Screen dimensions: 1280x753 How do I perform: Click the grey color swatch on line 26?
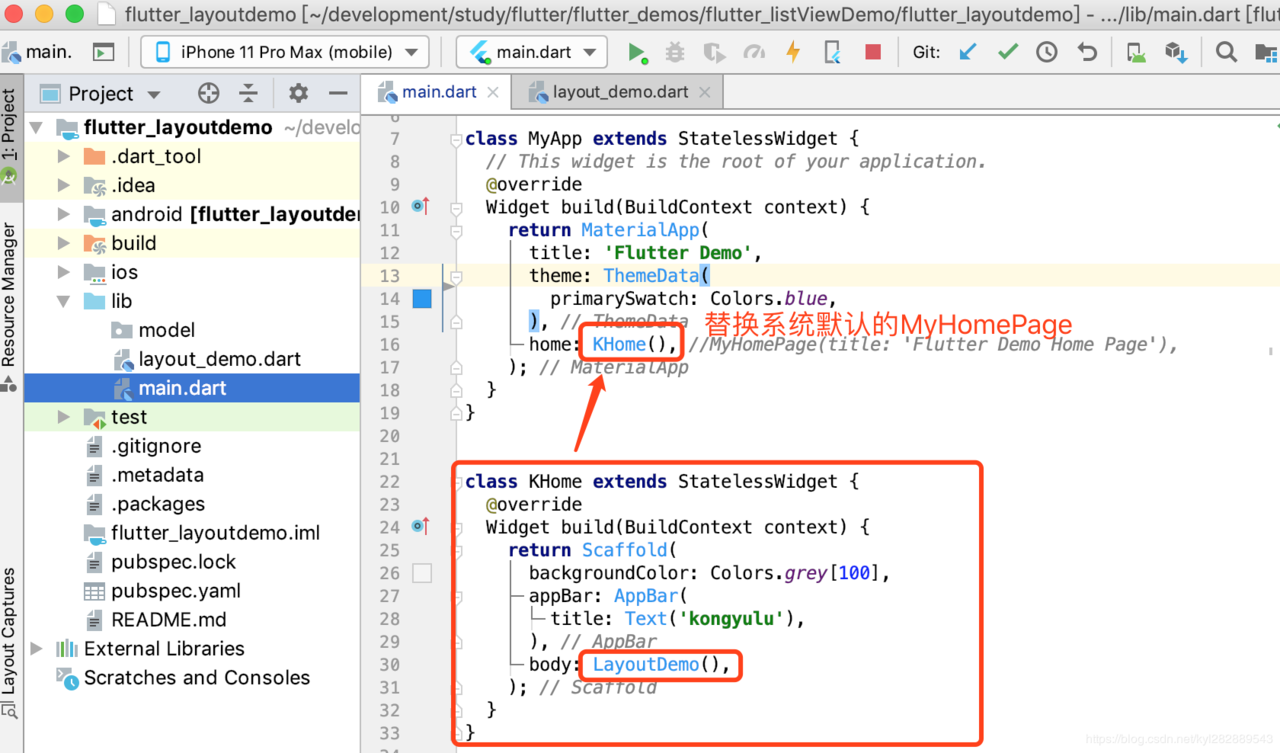pyautogui.click(x=422, y=573)
